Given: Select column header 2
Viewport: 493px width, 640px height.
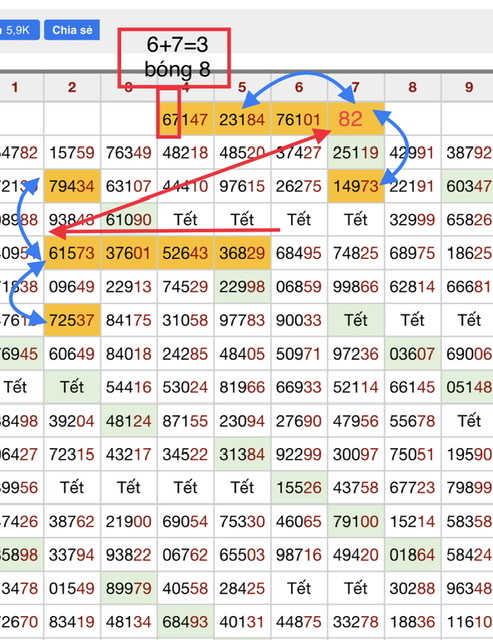Looking at the screenshot, I should tap(72, 87).
